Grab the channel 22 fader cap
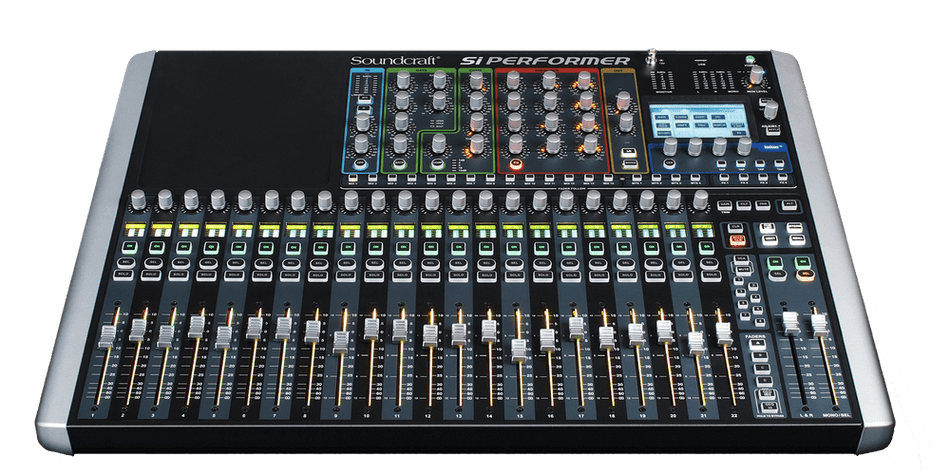Viewport: 950px width, 475px height. [725, 329]
